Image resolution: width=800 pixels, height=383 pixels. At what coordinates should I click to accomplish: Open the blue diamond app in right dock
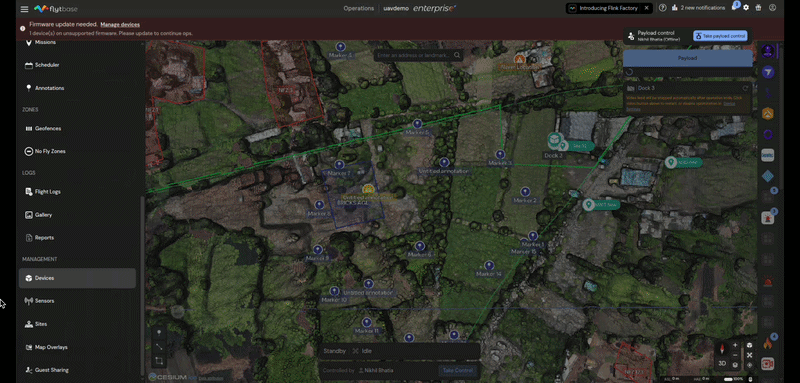click(x=767, y=176)
